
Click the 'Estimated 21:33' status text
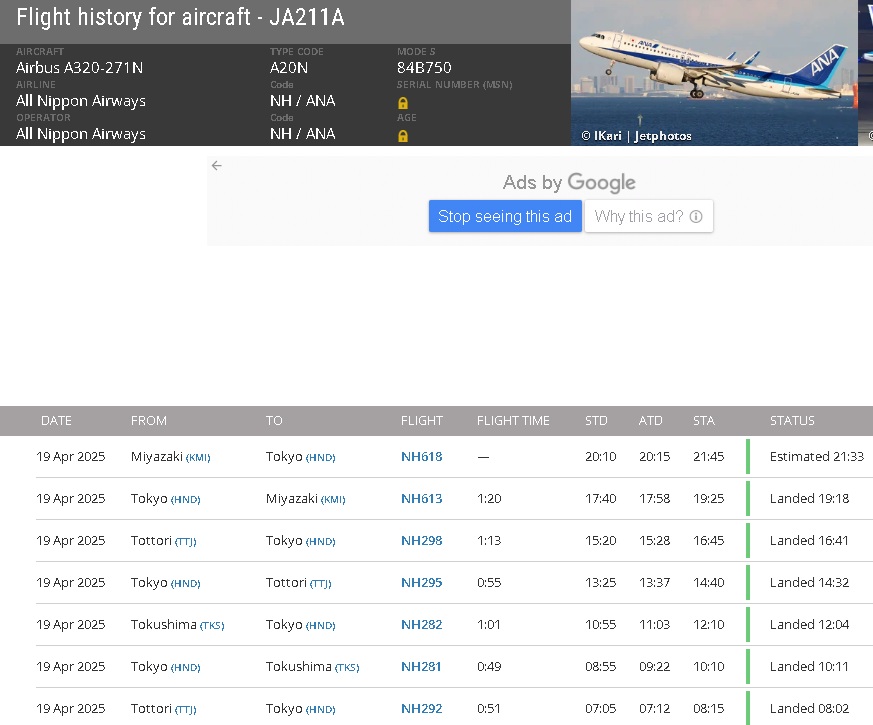[x=817, y=457]
